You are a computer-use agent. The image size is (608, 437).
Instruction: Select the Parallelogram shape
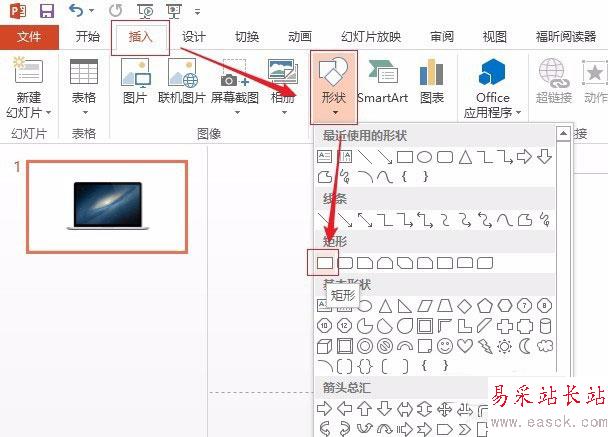point(425,306)
